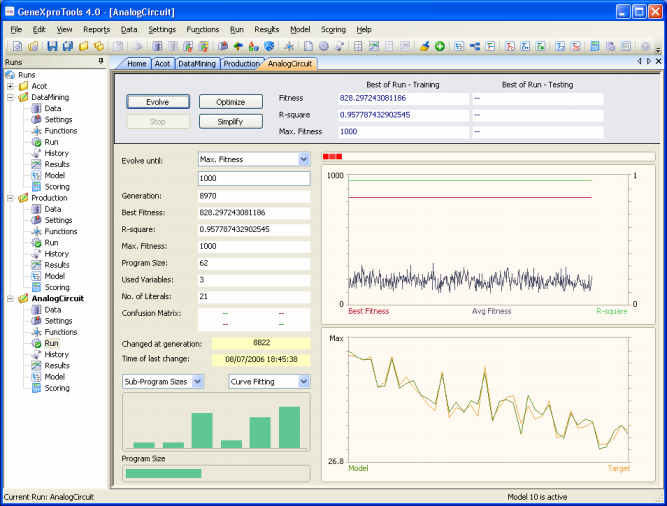This screenshot has height=506, width=667.
Task: Open Scoring under DataMining in tree
Action: pos(57,187)
